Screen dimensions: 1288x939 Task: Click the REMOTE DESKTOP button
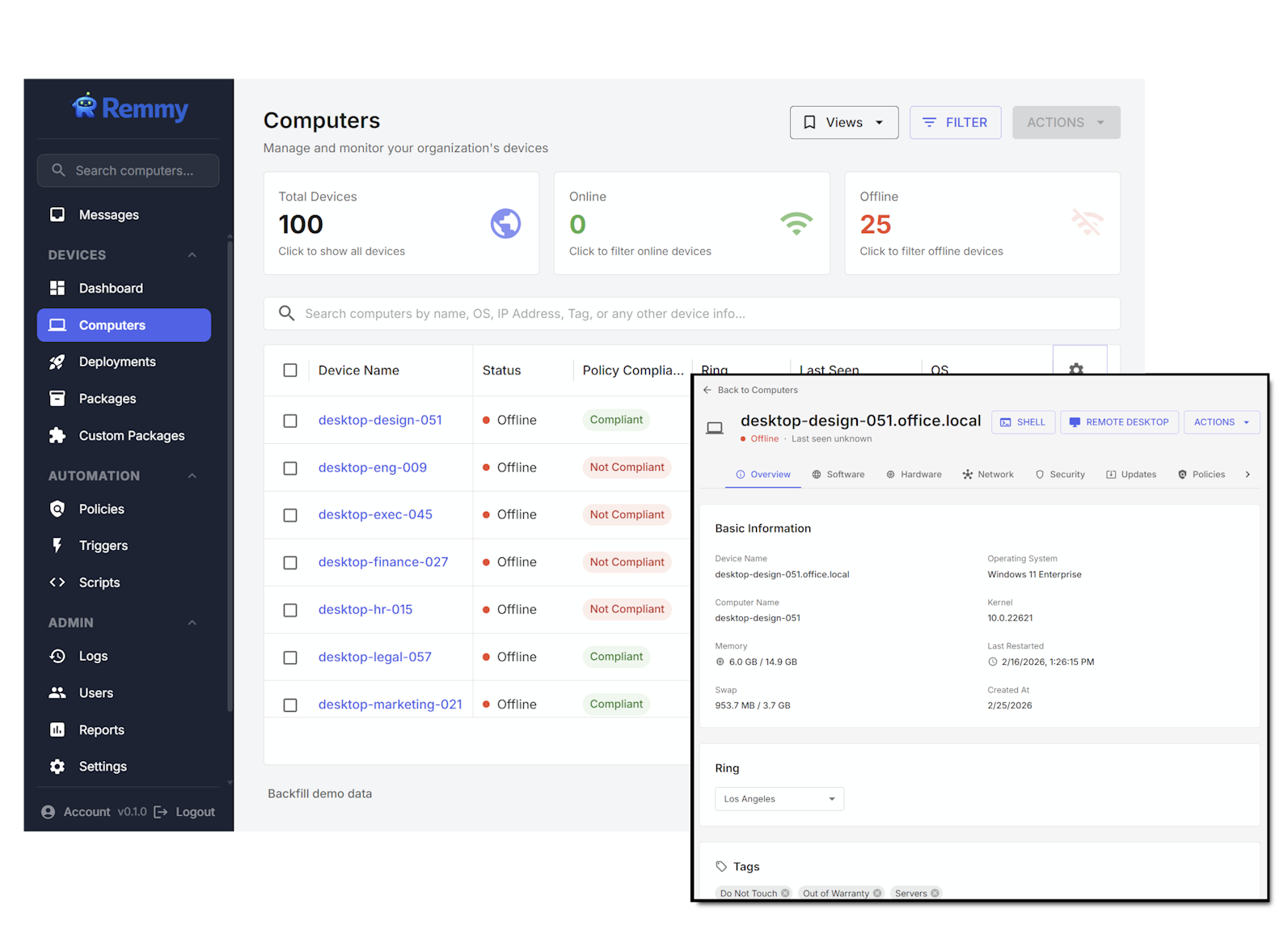[x=1119, y=422]
